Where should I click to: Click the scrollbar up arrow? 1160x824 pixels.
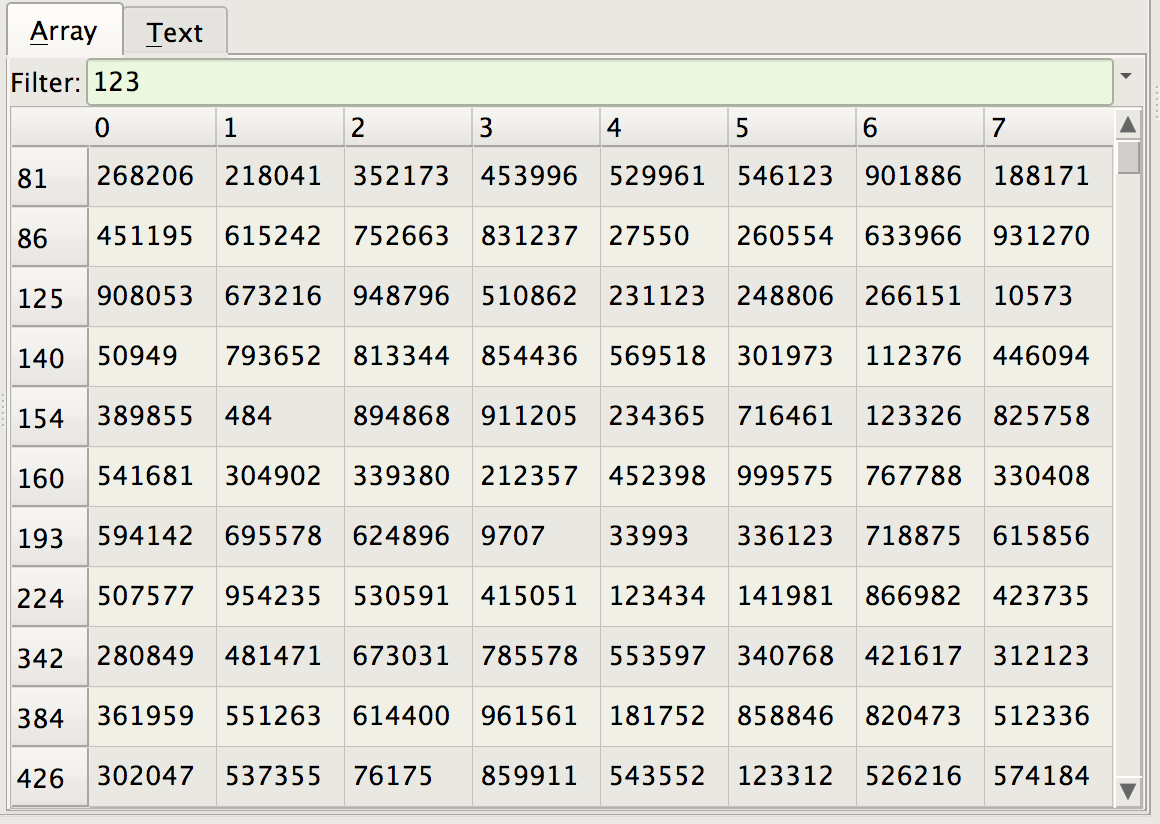1127,125
